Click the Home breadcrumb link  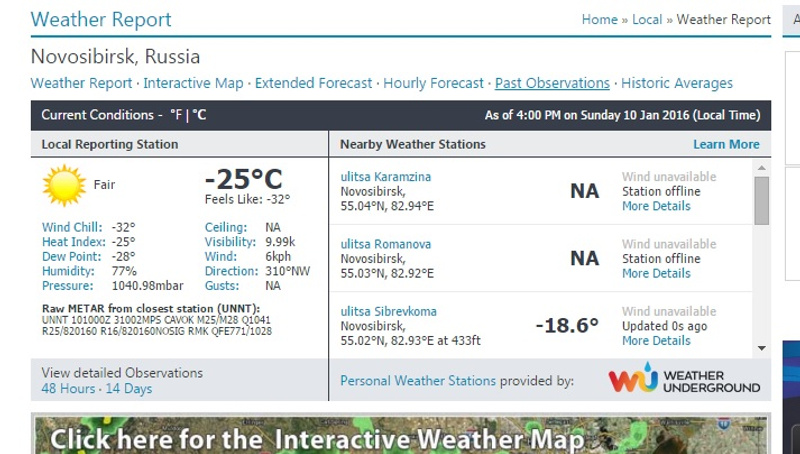click(599, 19)
